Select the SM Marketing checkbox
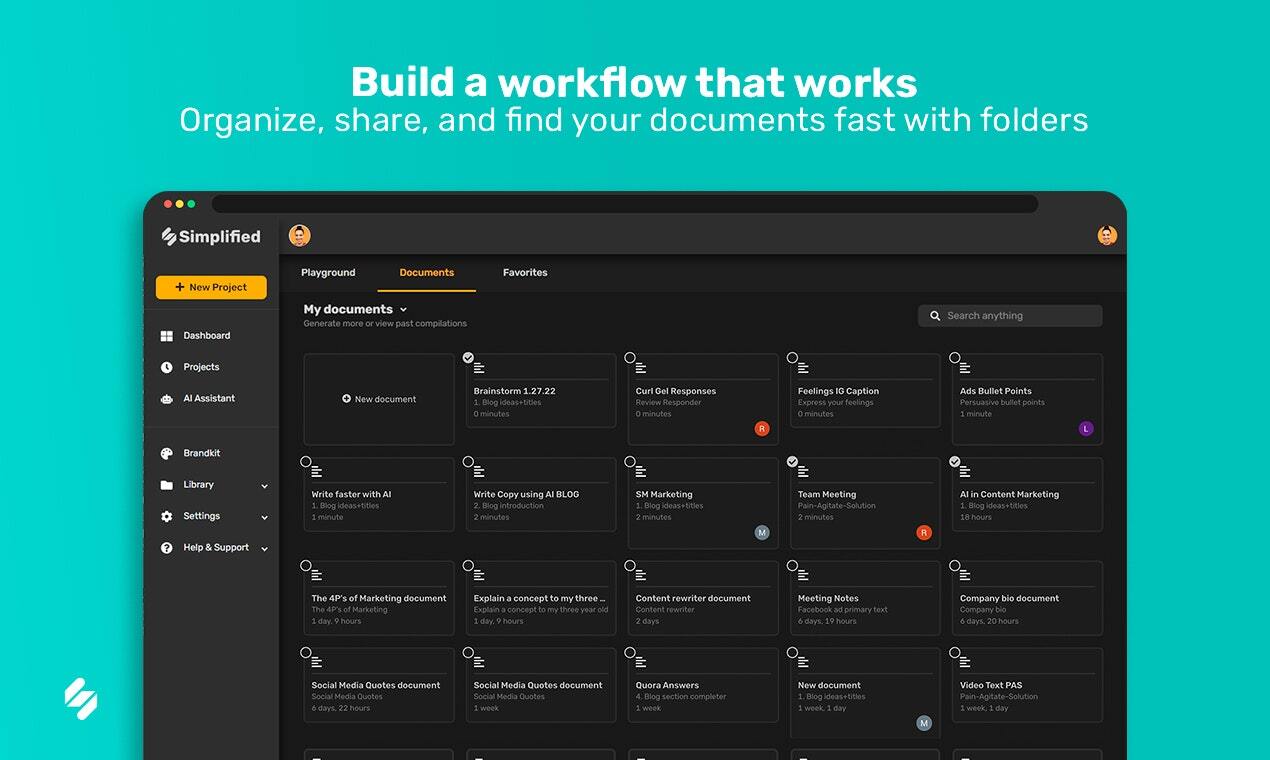This screenshot has width=1270, height=760. [630, 461]
